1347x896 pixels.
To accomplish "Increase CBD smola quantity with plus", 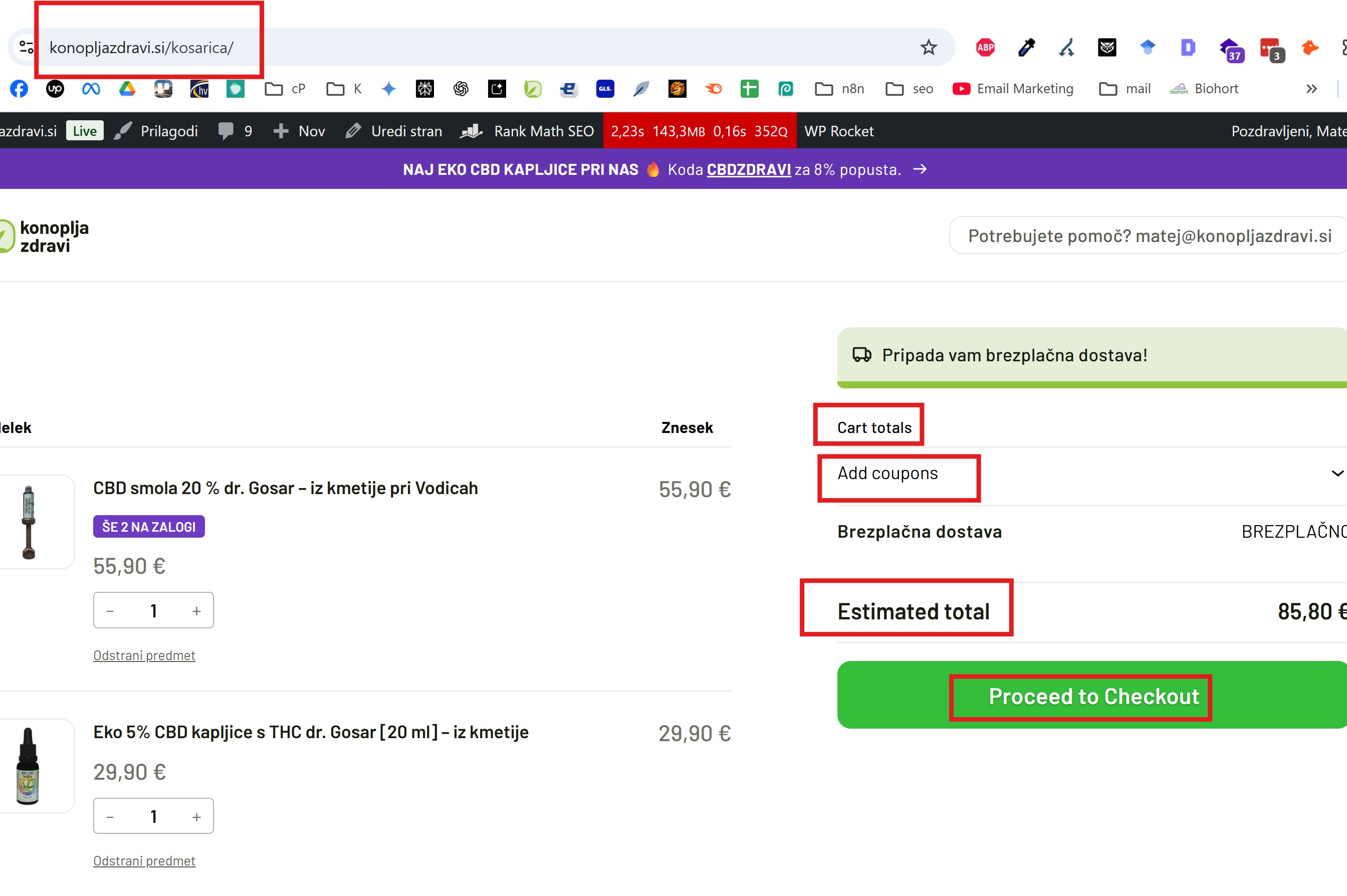I will [196, 611].
